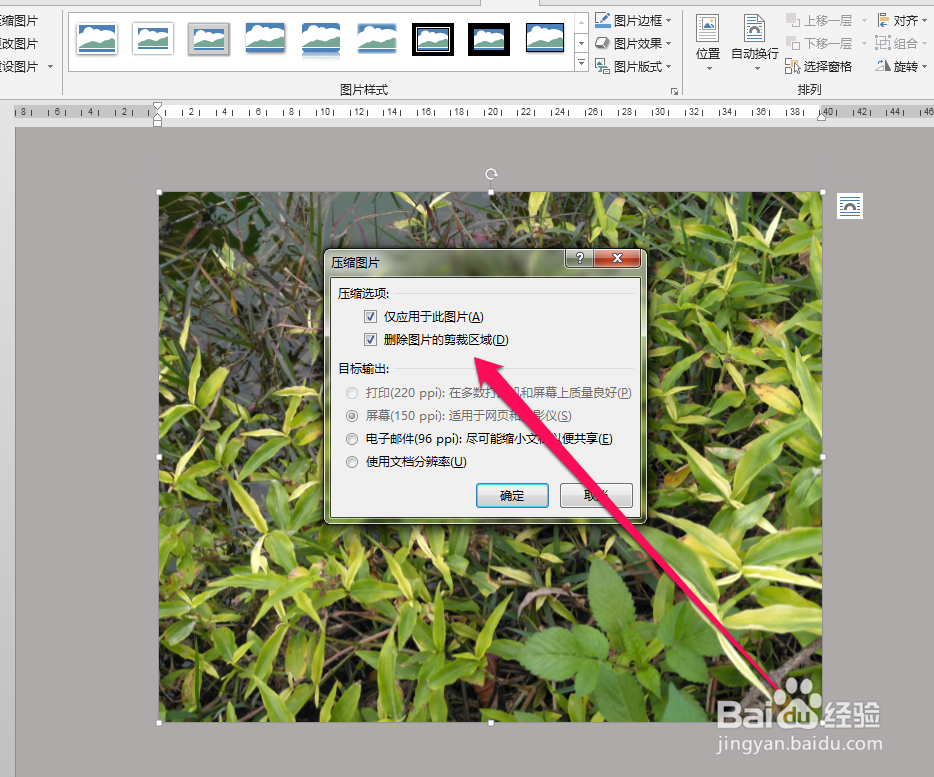This screenshot has height=777, width=934.
Task: Click the top-left picture resize handle
Action: [x=159, y=192]
